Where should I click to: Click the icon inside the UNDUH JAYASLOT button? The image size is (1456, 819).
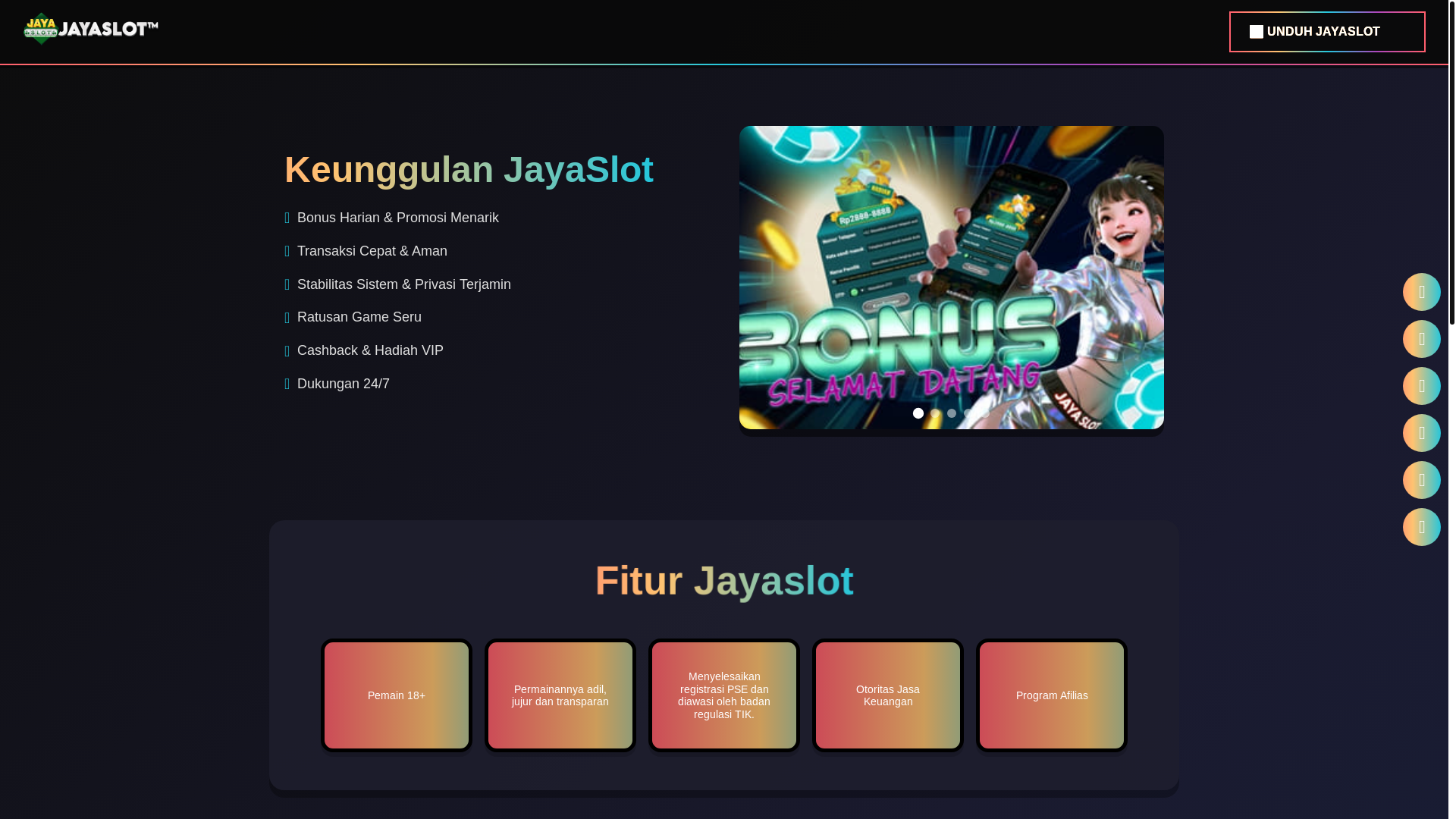(1257, 32)
